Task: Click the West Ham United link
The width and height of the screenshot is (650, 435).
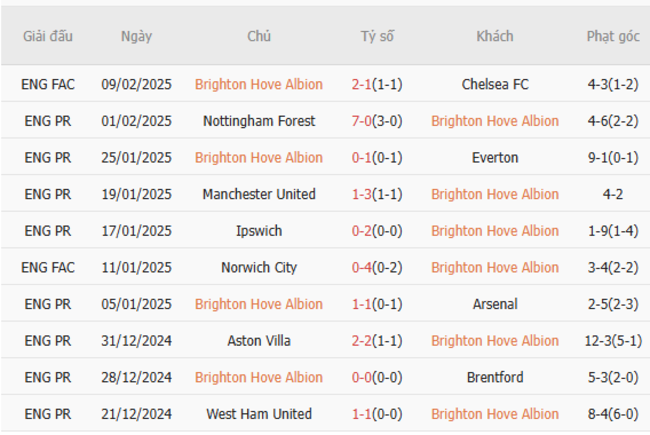Action: [259, 414]
